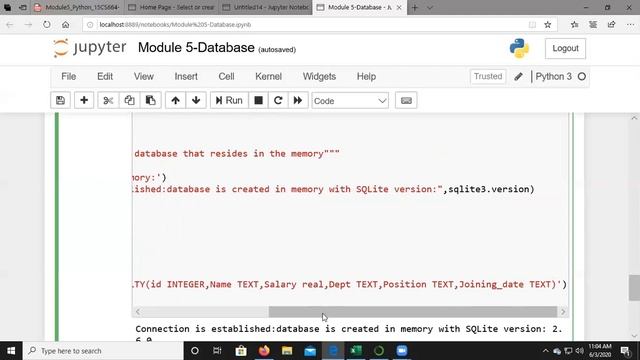Viewport: 640px width, 360px height.
Task: Go back in the browser
Action: (9, 24)
